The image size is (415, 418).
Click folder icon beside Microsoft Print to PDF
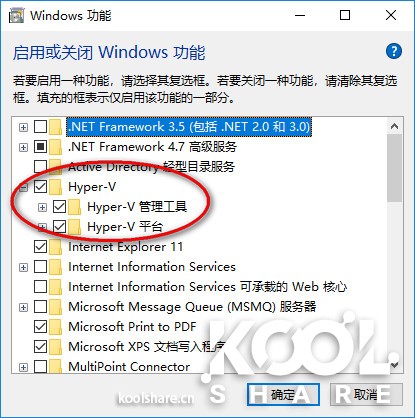click(55, 327)
